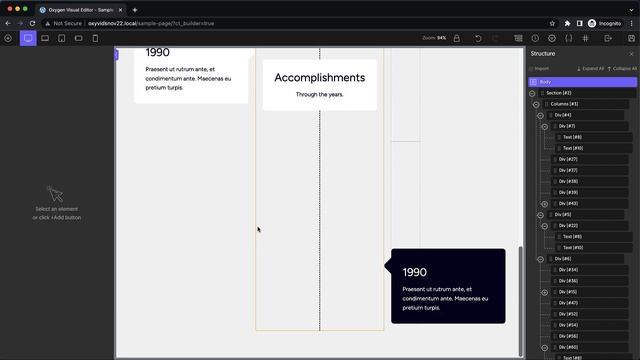
Task: Select the Div [#38] row
Action: tap(589, 181)
